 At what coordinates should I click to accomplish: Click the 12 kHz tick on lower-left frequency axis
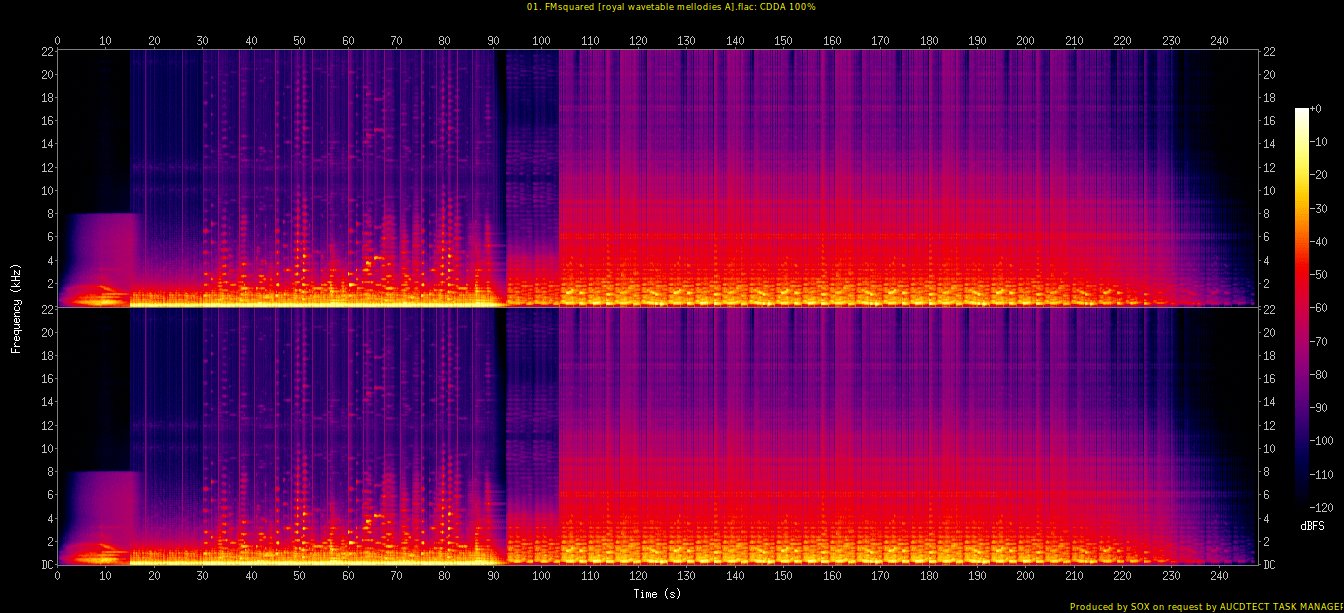click(x=46, y=425)
